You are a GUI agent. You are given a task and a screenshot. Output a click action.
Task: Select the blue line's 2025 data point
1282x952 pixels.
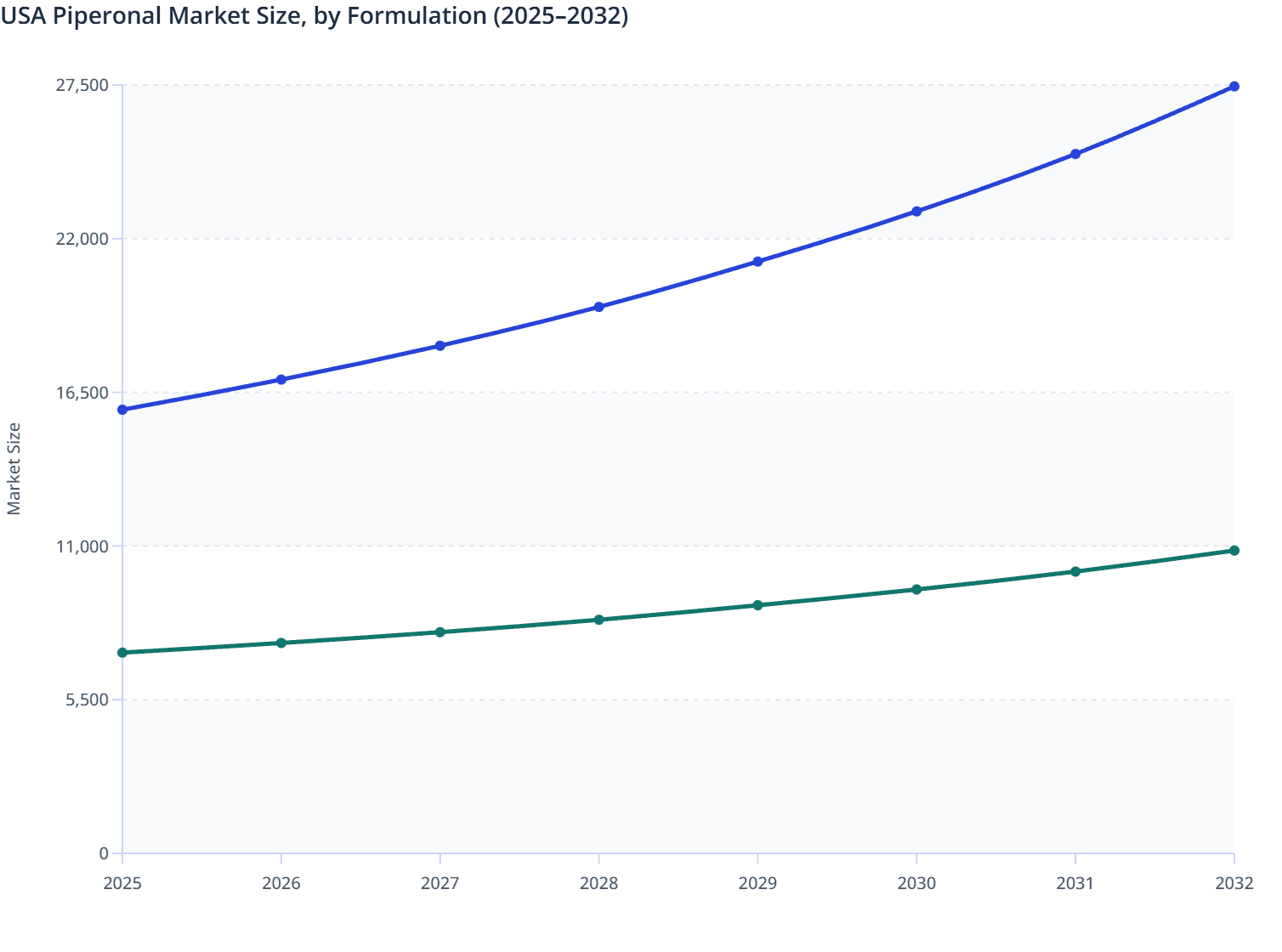point(122,411)
